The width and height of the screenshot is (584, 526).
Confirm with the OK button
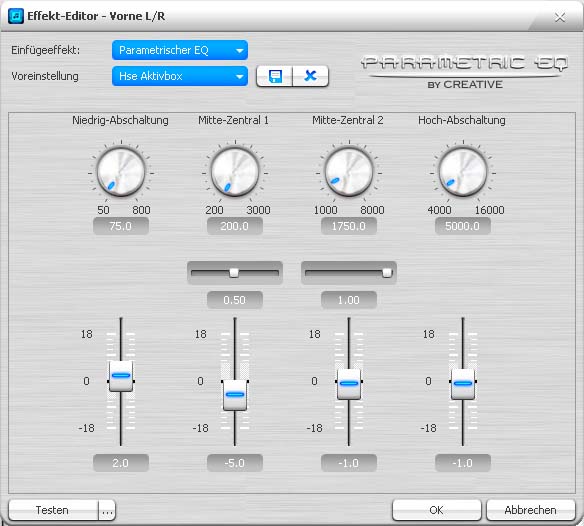pos(437,510)
